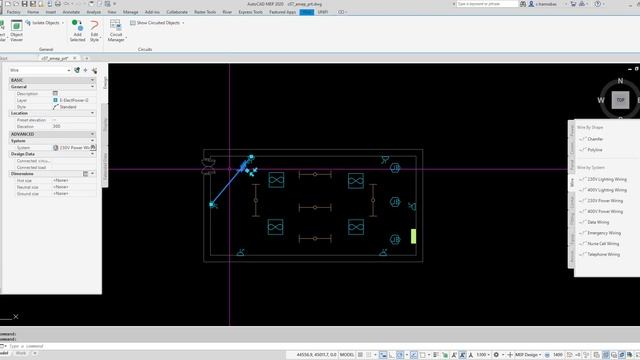Open the Featured Apps ribbon tab
640x360 pixels.
click(282, 12)
